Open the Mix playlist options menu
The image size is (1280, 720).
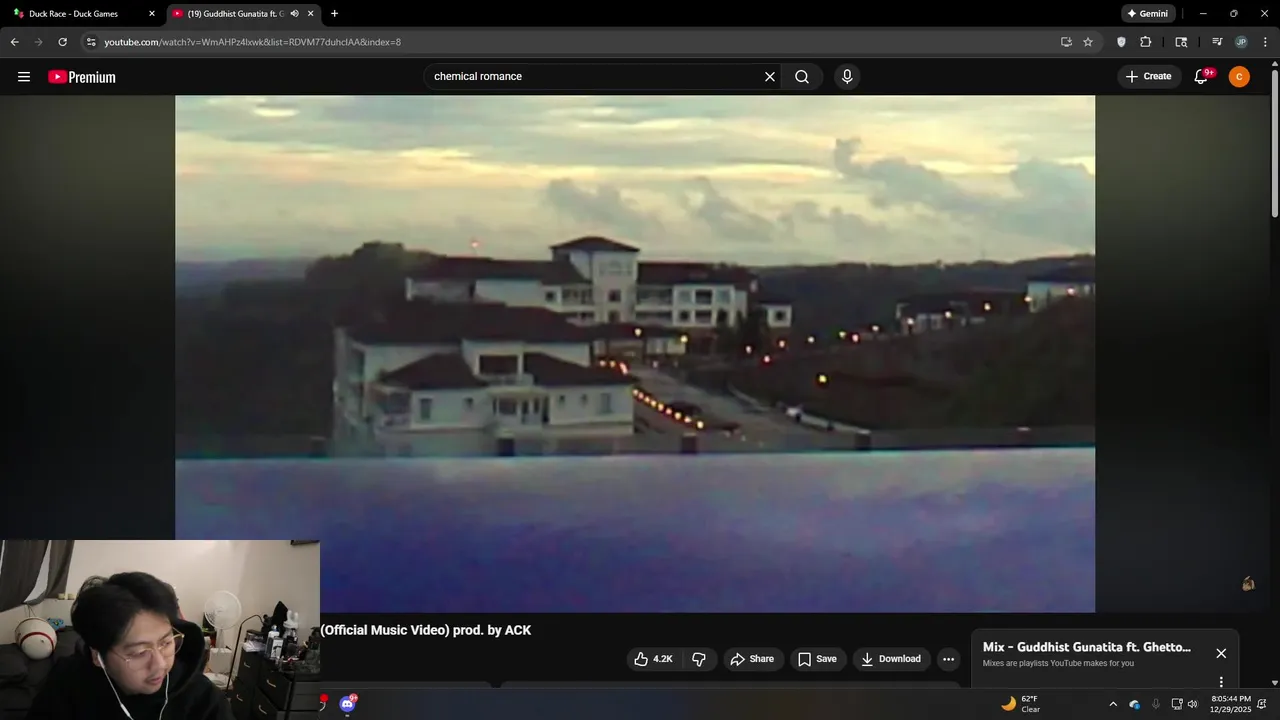(1221, 682)
